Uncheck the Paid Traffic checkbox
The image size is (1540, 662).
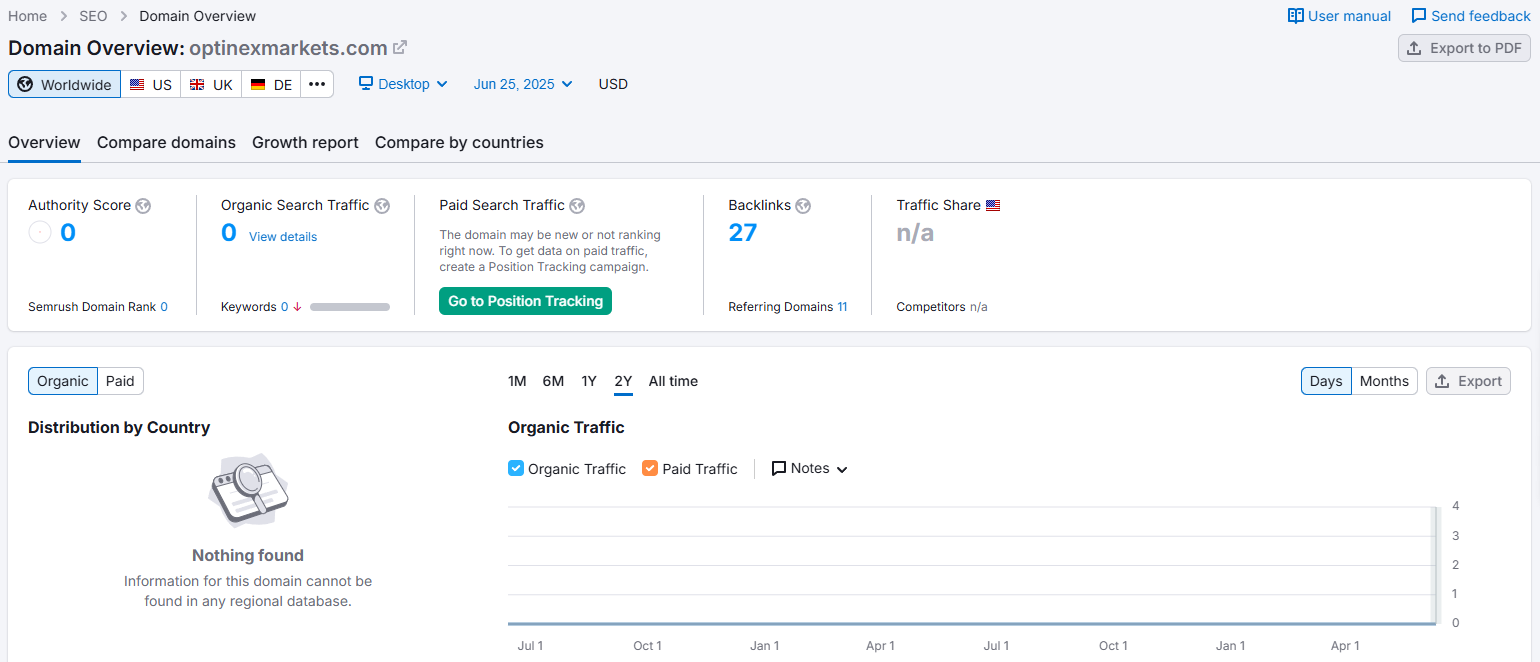tap(650, 468)
